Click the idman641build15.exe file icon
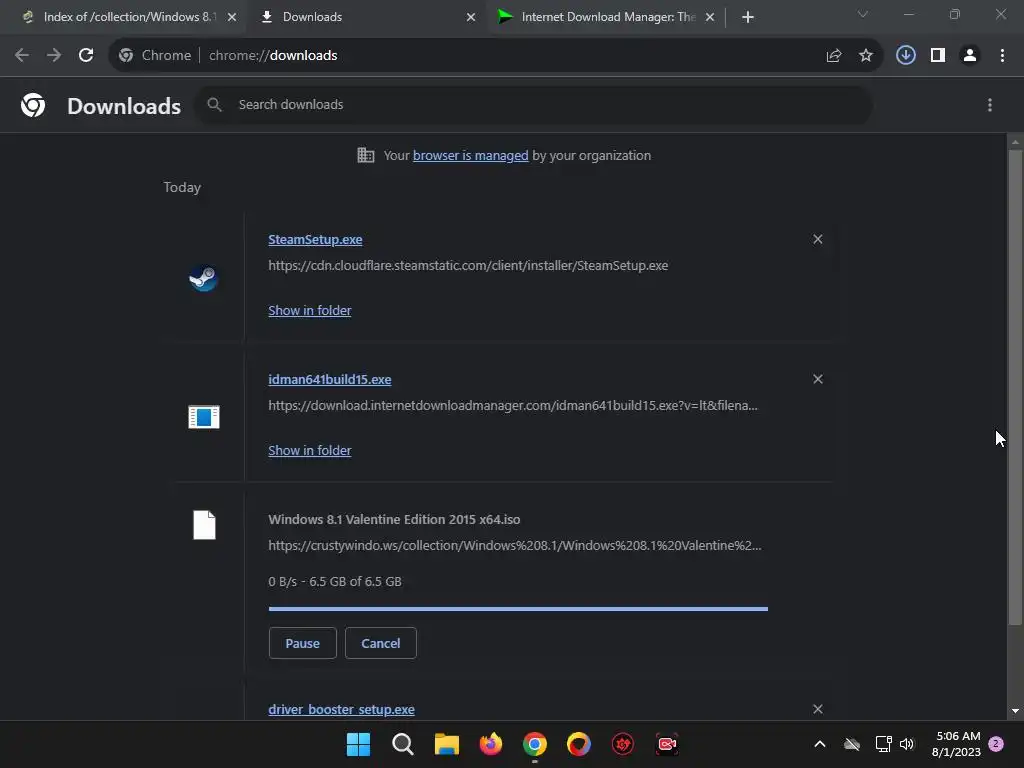The width and height of the screenshot is (1024, 768). (x=204, y=417)
